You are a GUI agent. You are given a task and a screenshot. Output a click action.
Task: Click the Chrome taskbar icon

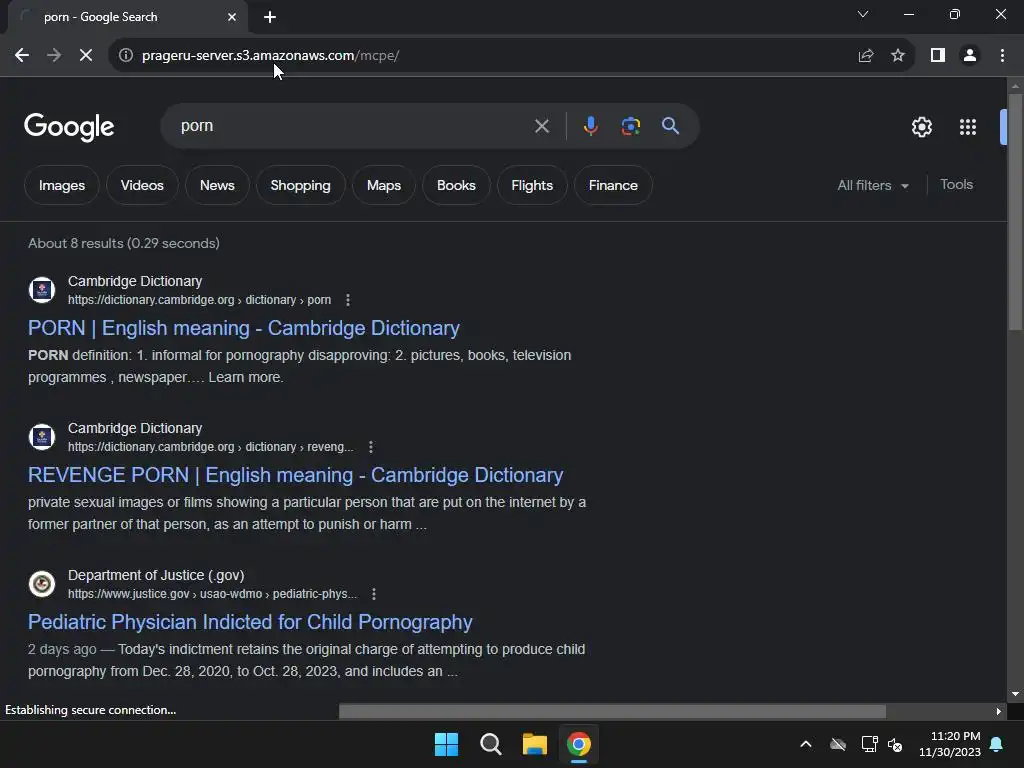579,744
